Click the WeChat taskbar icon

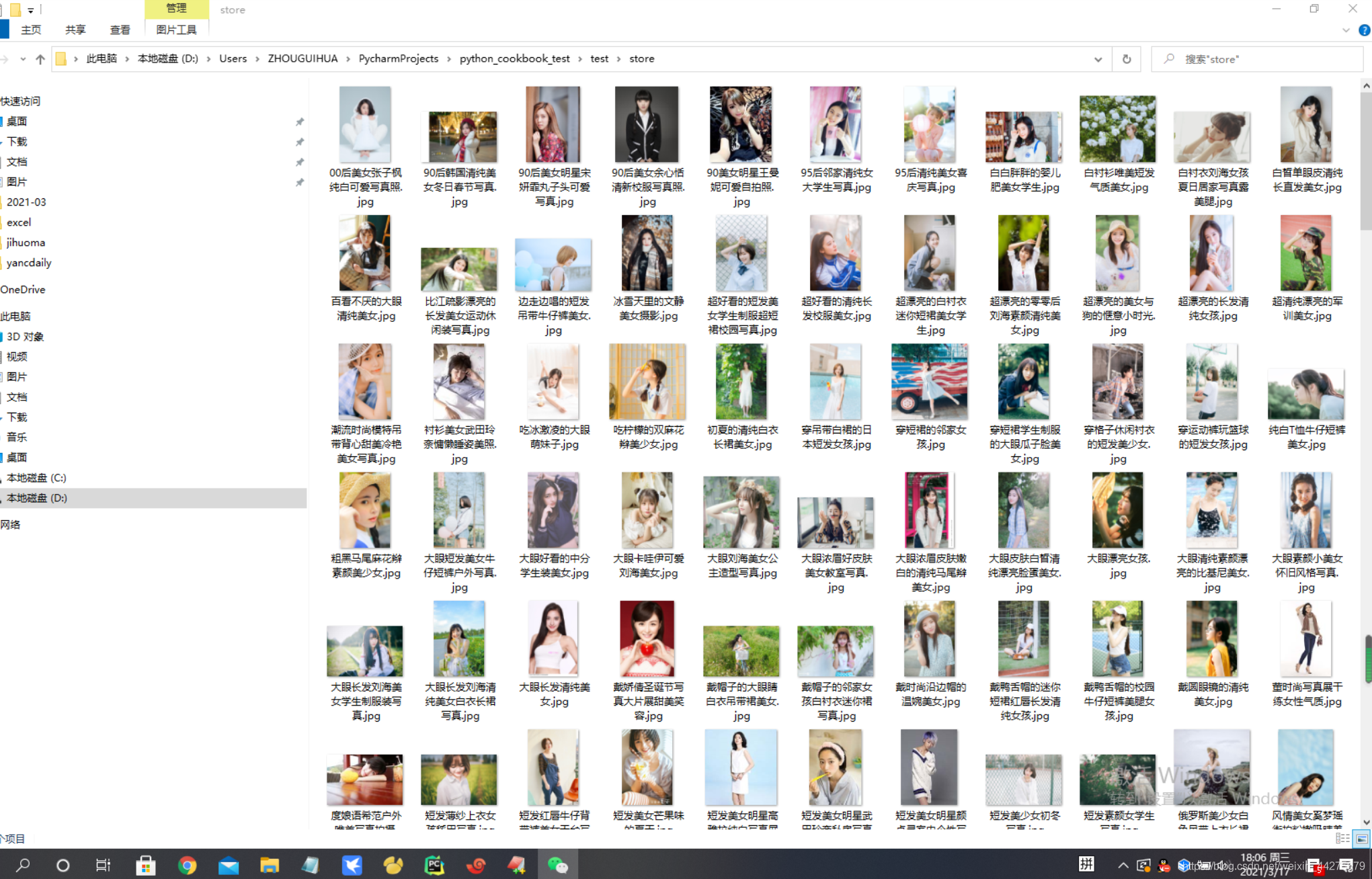coord(557,865)
